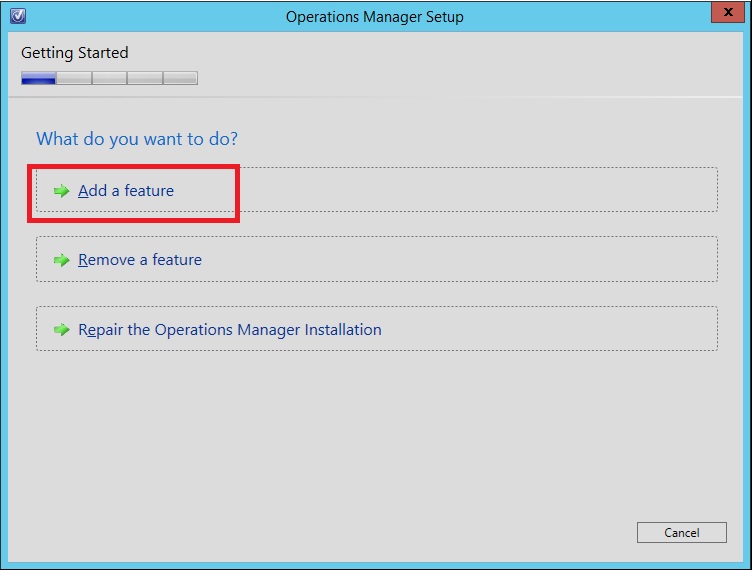Click the last progress bar segment

coord(180,78)
